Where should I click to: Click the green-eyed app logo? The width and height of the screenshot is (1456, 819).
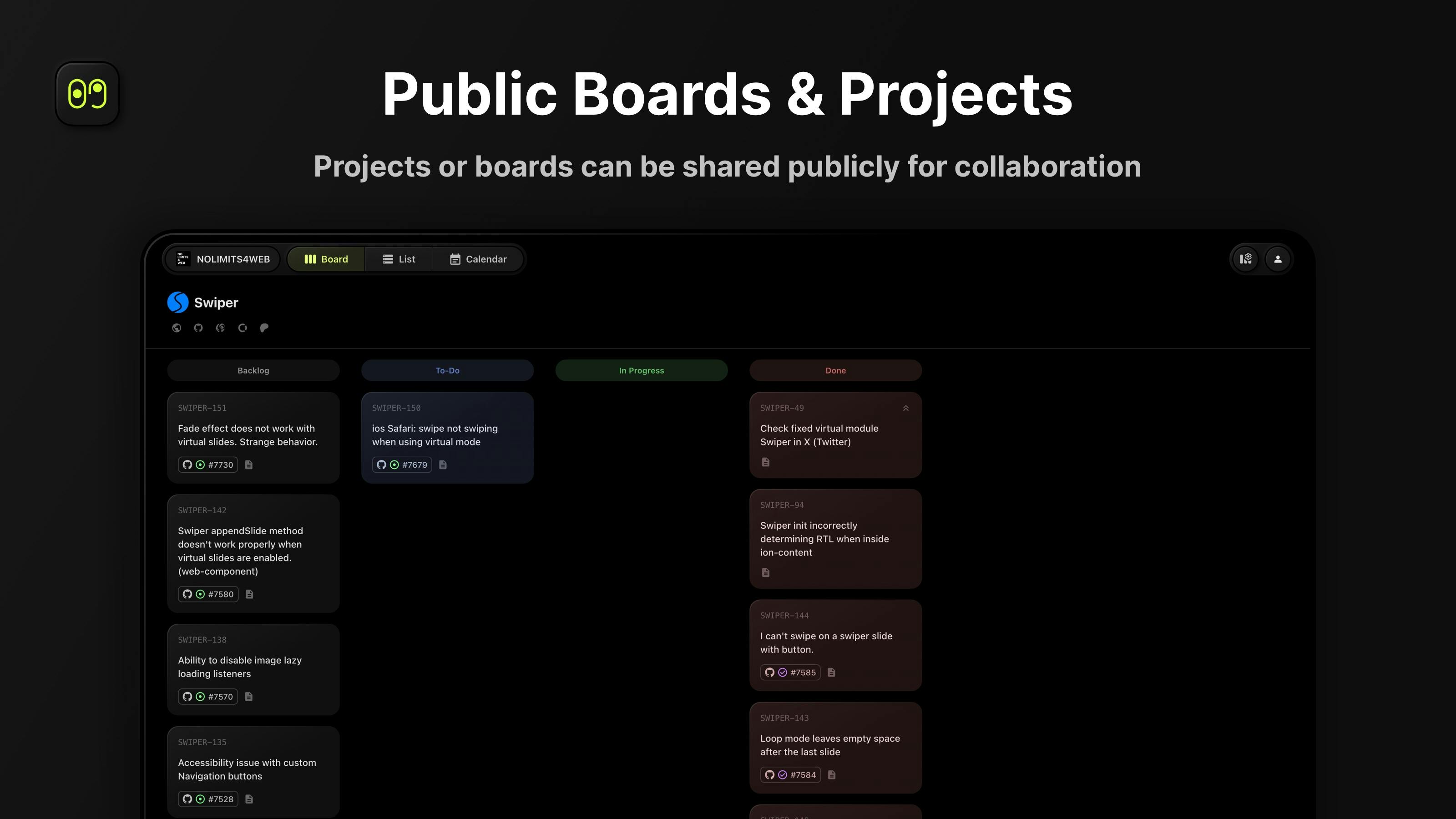pos(87,93)
